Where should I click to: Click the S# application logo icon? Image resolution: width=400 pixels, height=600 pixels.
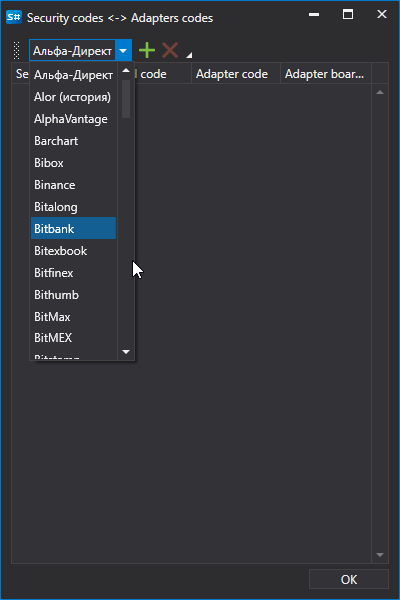(14, 17)
